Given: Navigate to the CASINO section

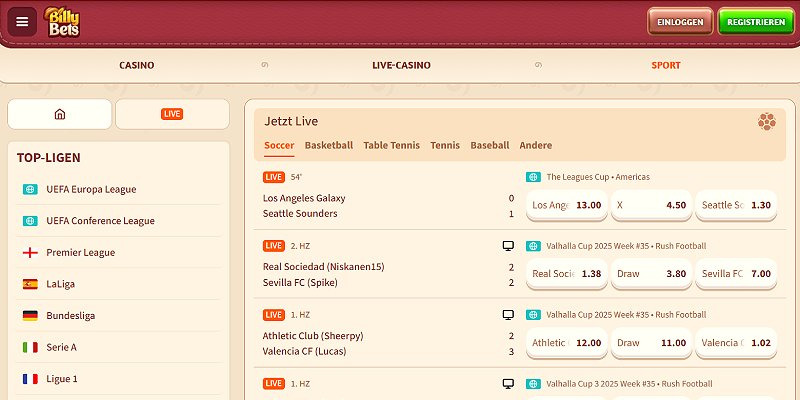Looking at the screenshot, I should click(x=137, y=66).
